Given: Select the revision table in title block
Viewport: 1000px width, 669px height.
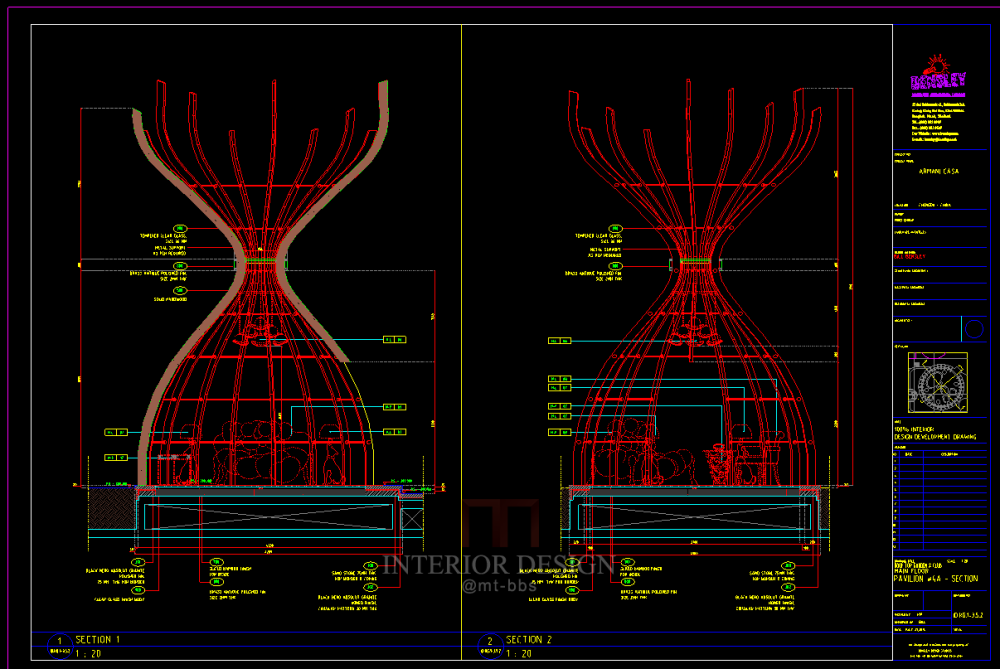Looking at the screenshot, I should [939, 500].
